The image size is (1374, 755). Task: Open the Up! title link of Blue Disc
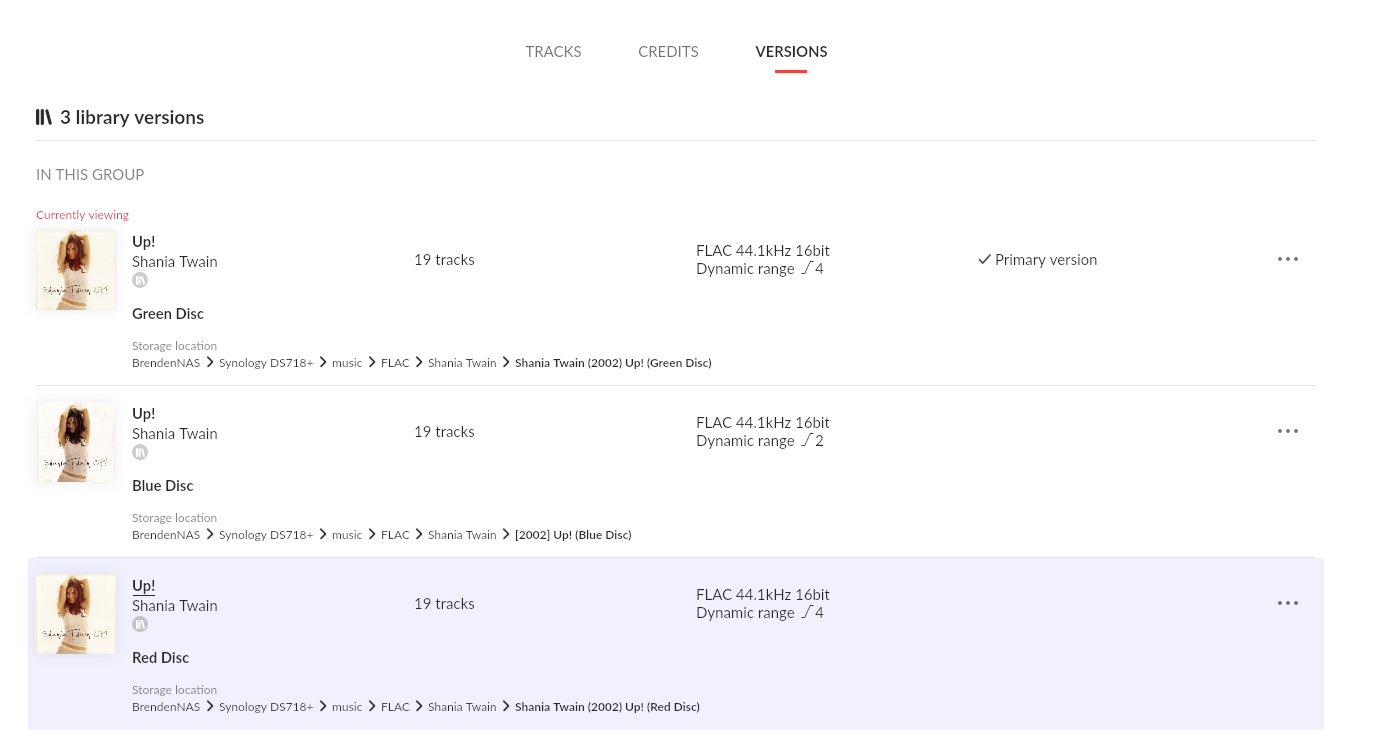144,414
